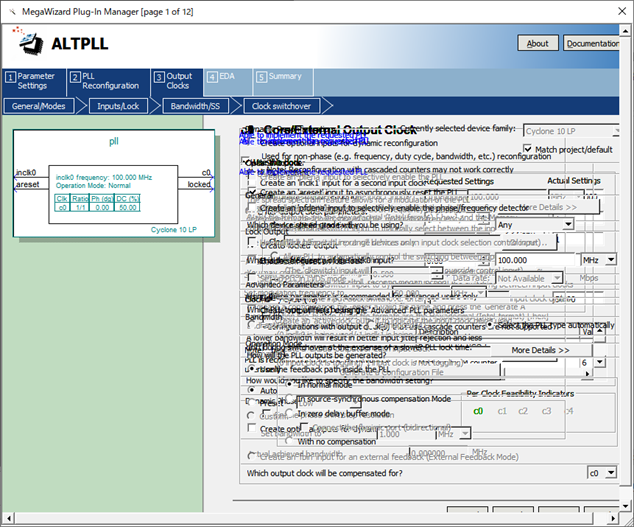Click the More Details >> button
The height and width of the screenshot is (527, 634).
[540, 351]
